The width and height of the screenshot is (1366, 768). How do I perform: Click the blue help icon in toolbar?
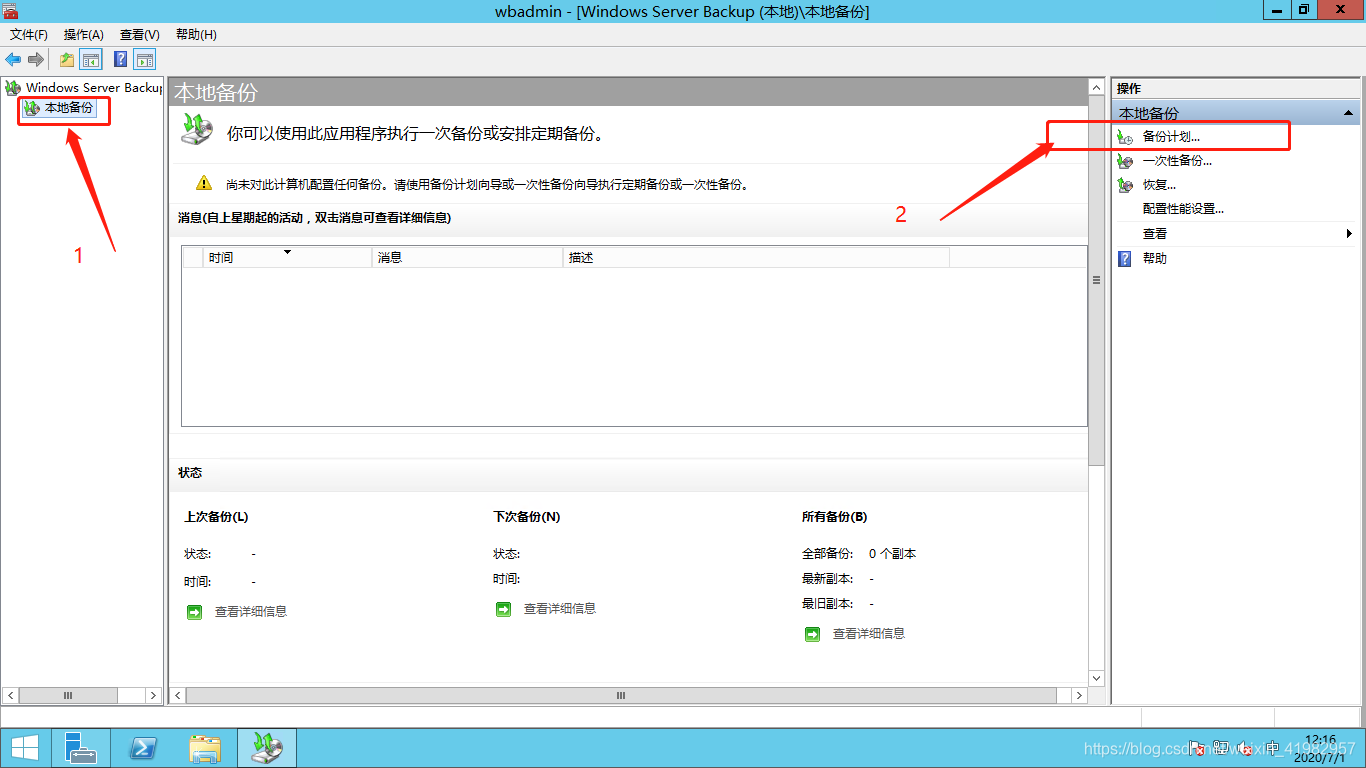point(121,60)
